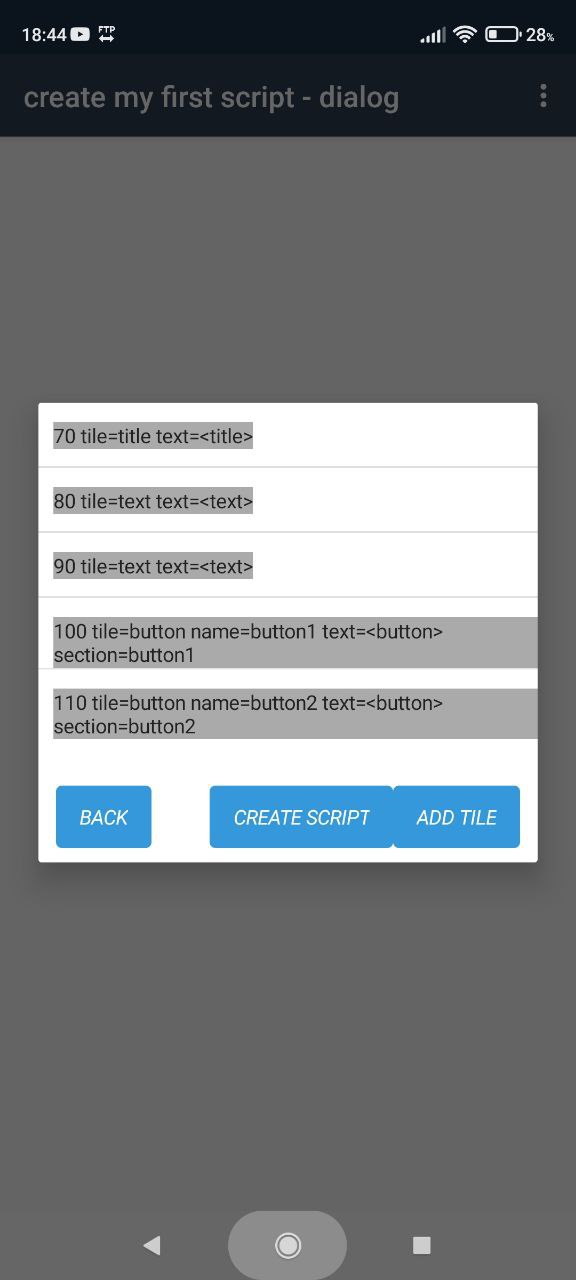The width and height of the screenshot is (576, 1280).
Task: Tap the cellular signal bars icon
Action: click(x=433, y=35)
